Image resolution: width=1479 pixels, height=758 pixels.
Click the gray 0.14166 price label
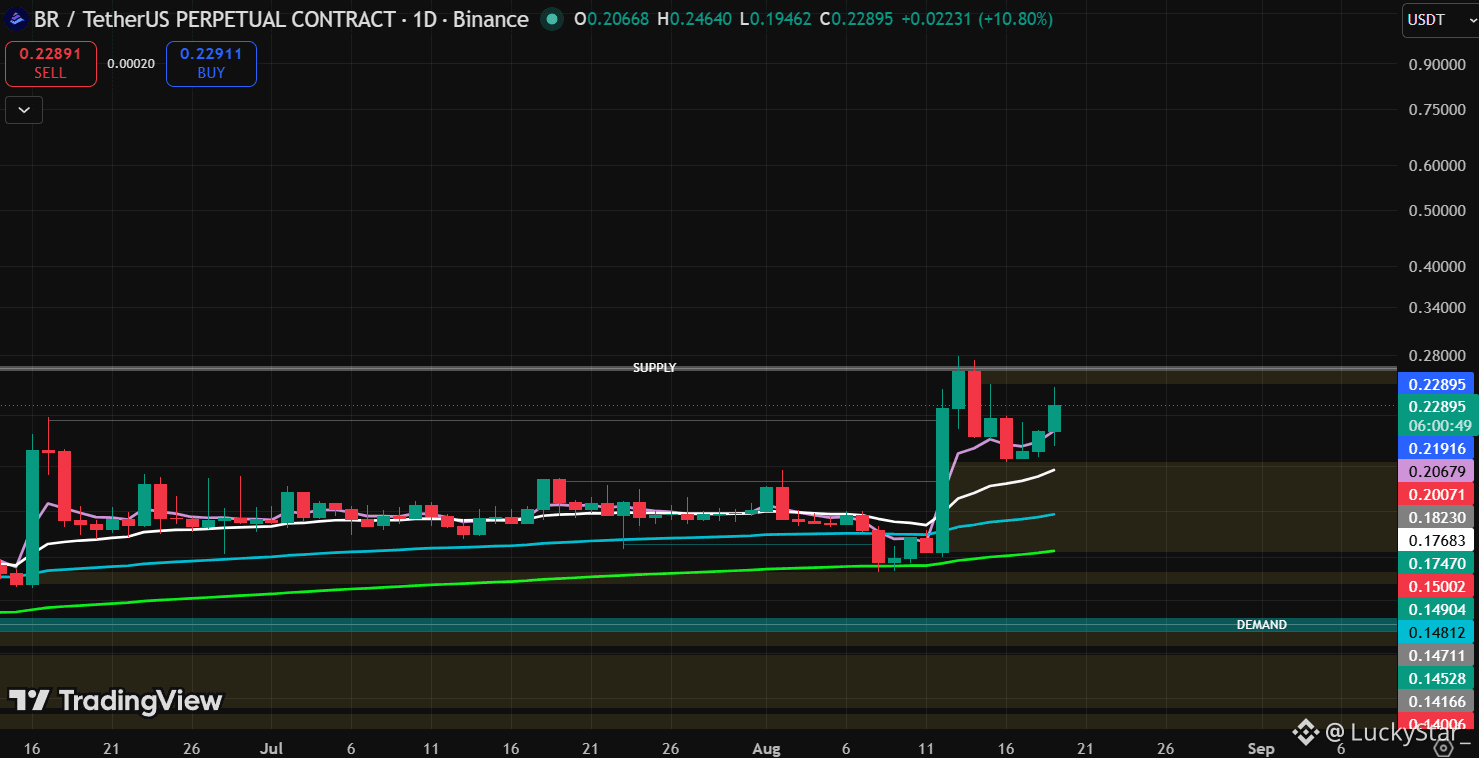tap(1437, 702)
